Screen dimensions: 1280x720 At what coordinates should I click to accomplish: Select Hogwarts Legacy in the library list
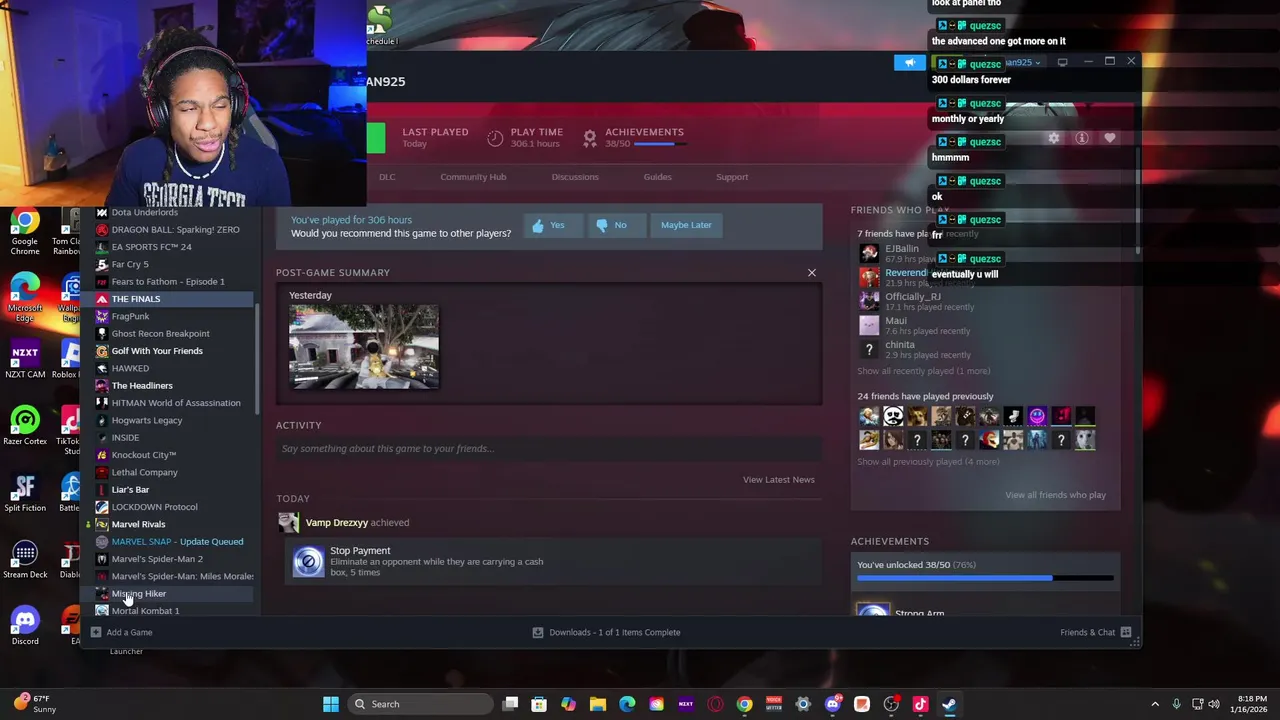147,420
